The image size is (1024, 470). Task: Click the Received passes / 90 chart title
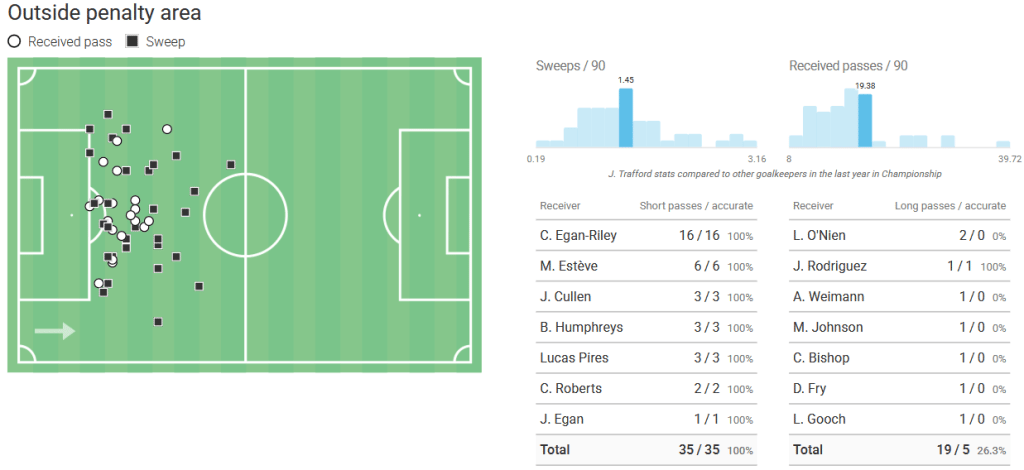848,66
